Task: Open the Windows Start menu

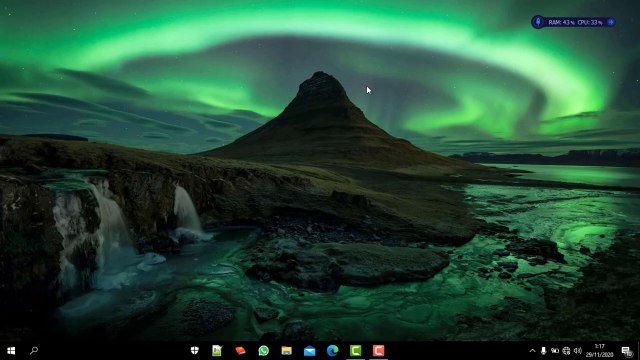Action: 11,351
